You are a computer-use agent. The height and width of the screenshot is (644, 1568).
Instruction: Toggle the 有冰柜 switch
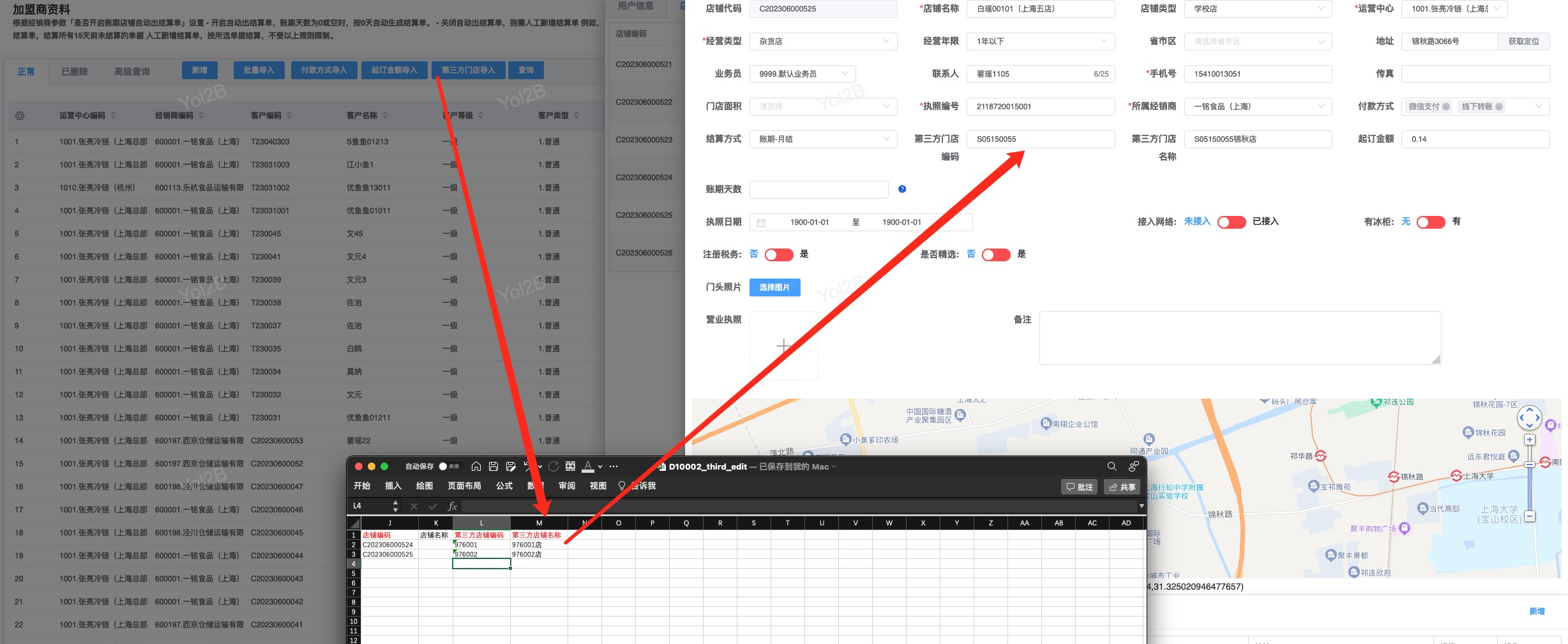pyautogui.click(x=1431, y=222)
